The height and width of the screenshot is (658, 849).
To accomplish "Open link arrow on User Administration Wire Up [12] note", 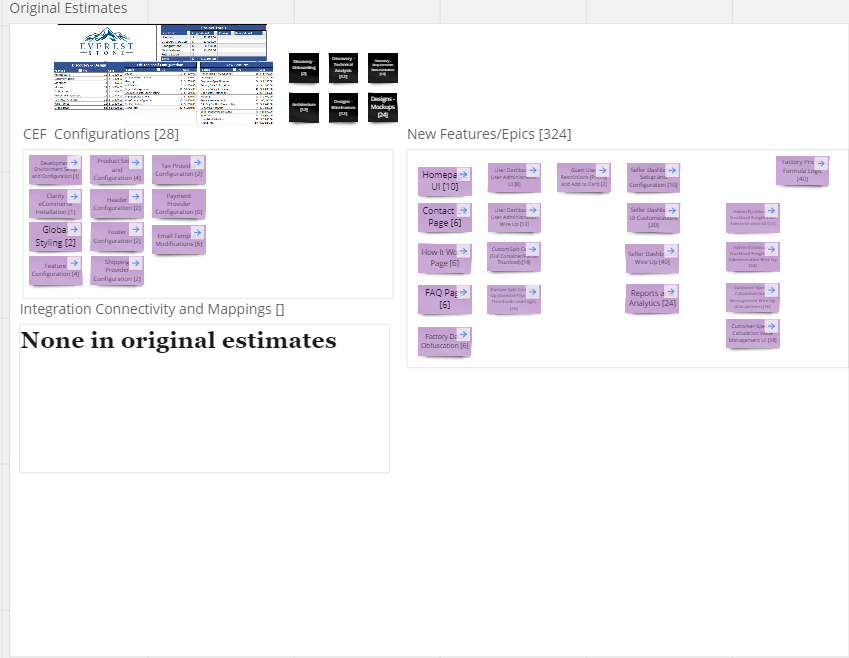I will point(533,210).
